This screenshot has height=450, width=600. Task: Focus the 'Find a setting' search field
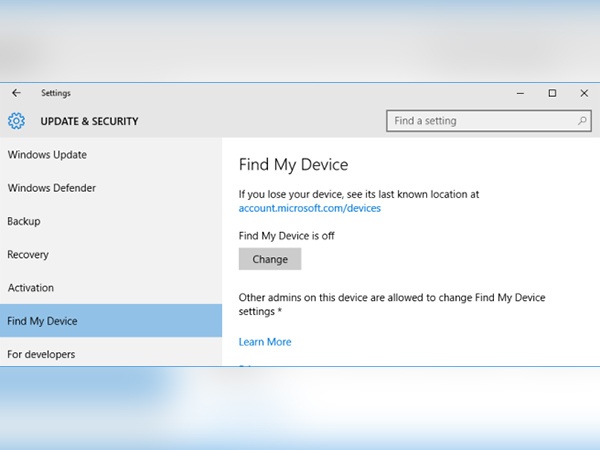(x=480, y=121)
